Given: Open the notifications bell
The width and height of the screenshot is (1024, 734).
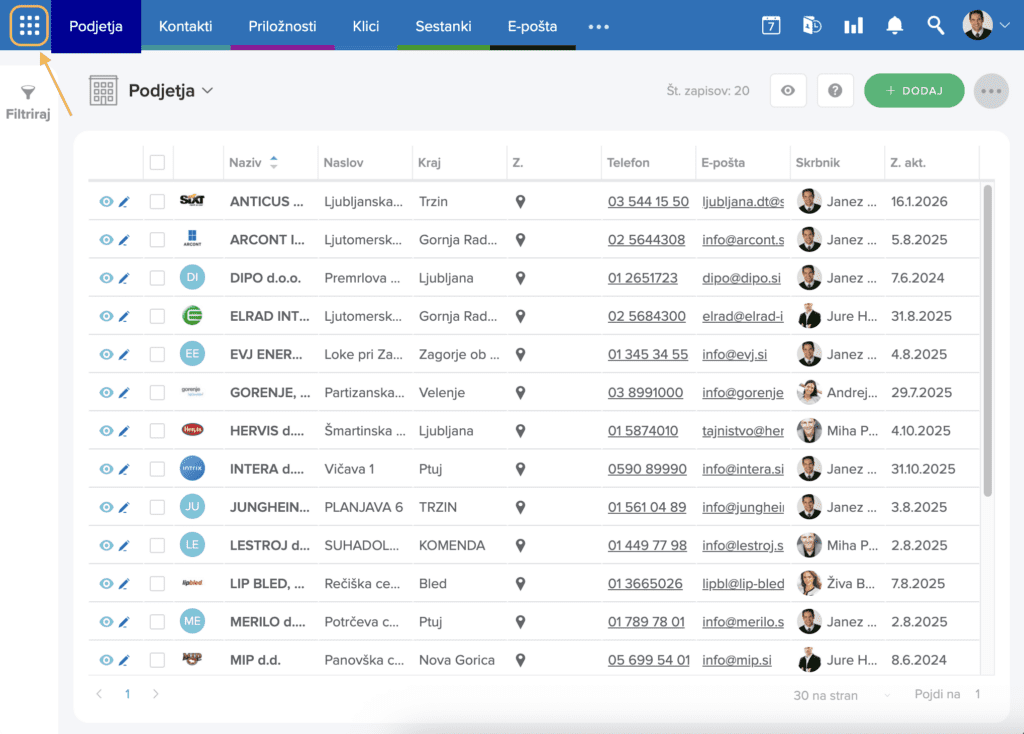Looking at the screenshot, I should coord(894,26).
